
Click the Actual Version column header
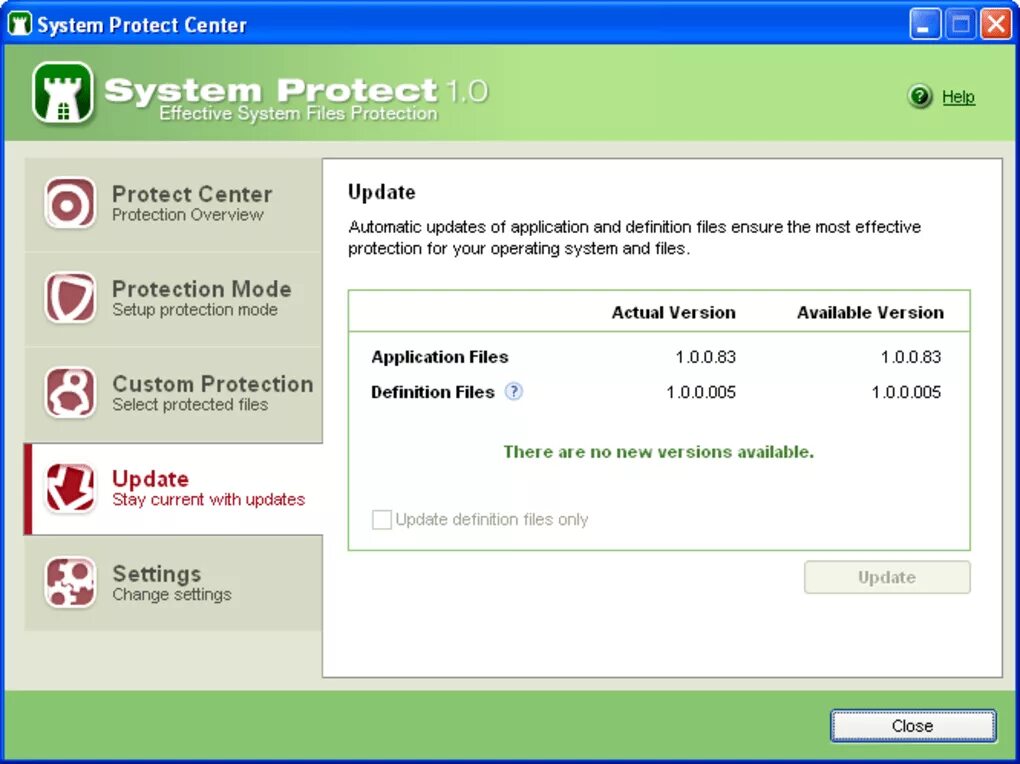click(x=673, y=312)
